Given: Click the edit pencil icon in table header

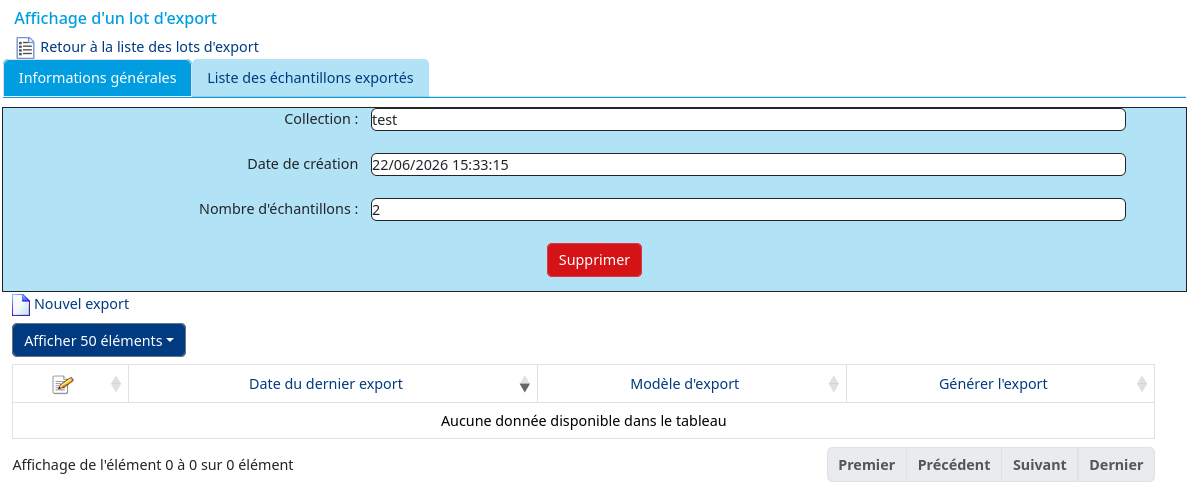Looking at the screenshot, I should (63, 384).
